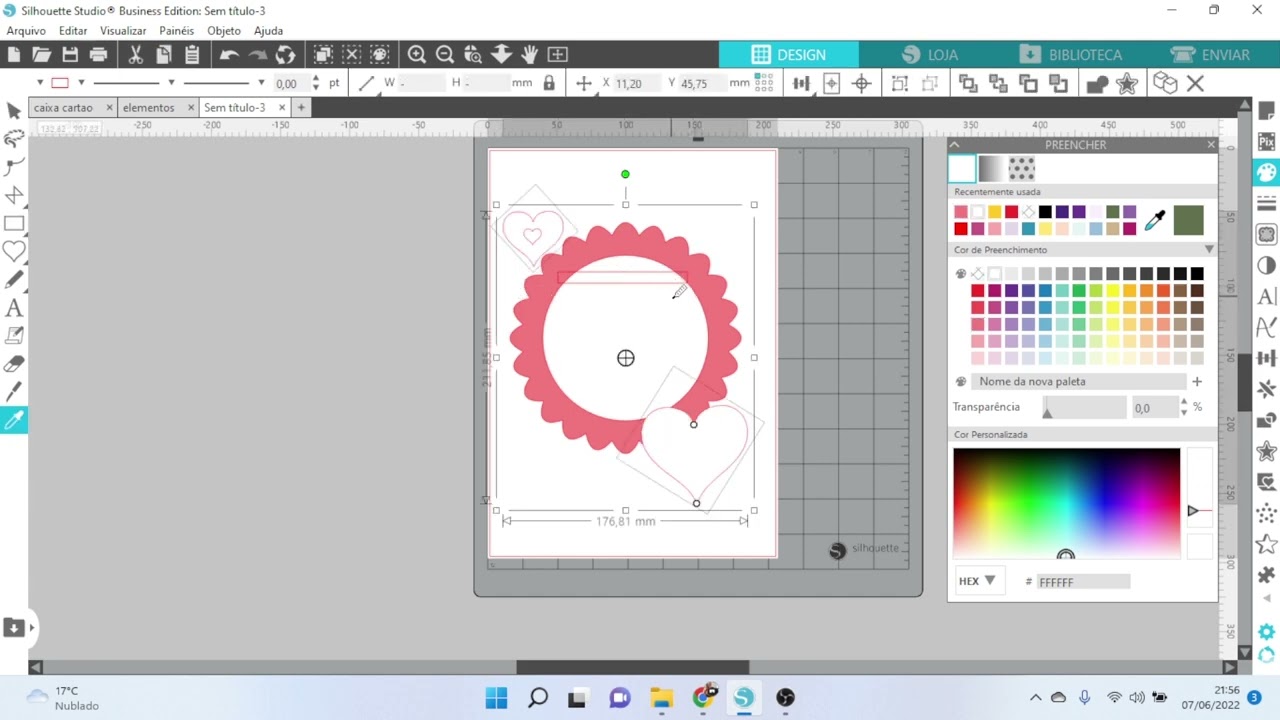Open the line color dropdown arrow next to red rectangle

[81, 83]
